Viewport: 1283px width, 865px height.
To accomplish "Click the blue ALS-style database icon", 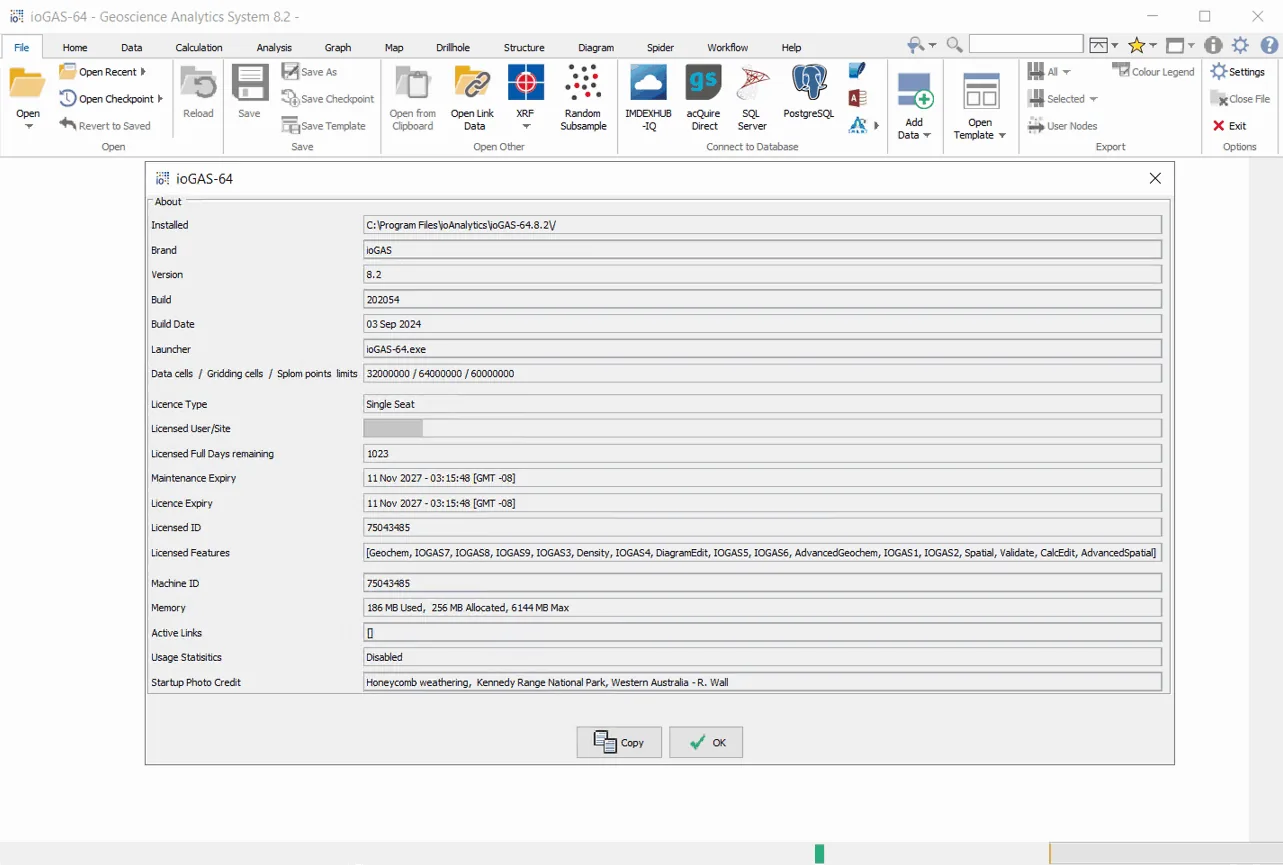I will click(857, 125).
